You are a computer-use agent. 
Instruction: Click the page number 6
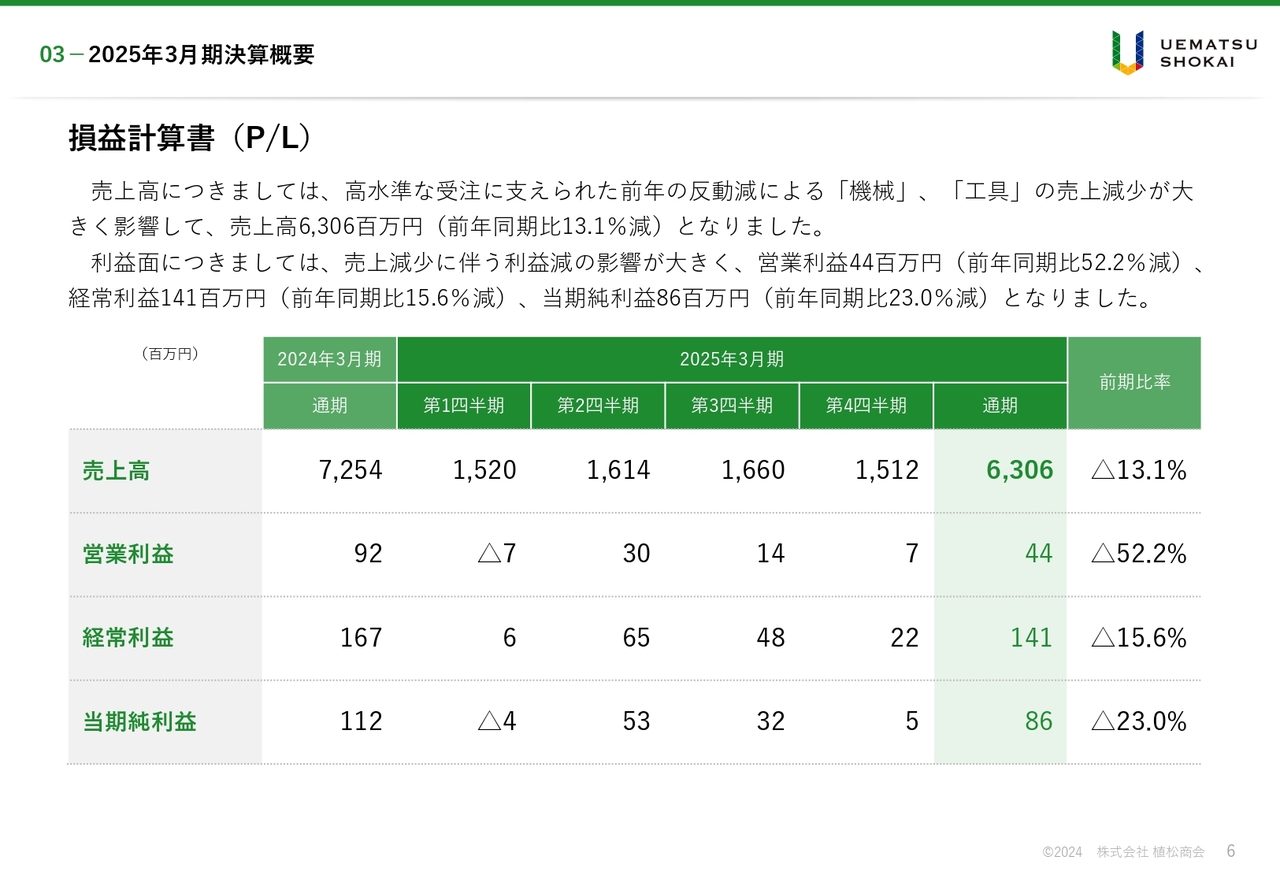point(1231,851)
